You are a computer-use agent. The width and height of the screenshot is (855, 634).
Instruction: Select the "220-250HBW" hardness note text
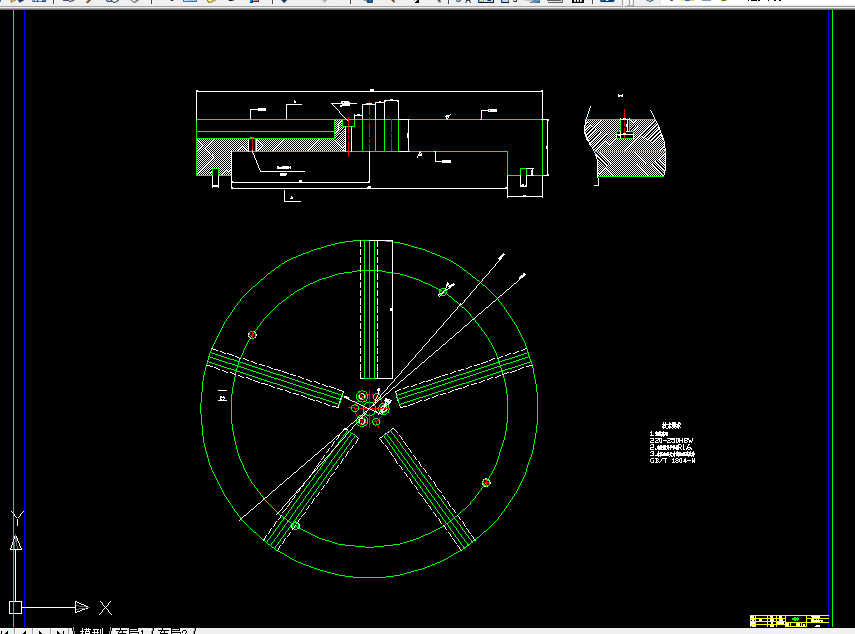point(671,440)
